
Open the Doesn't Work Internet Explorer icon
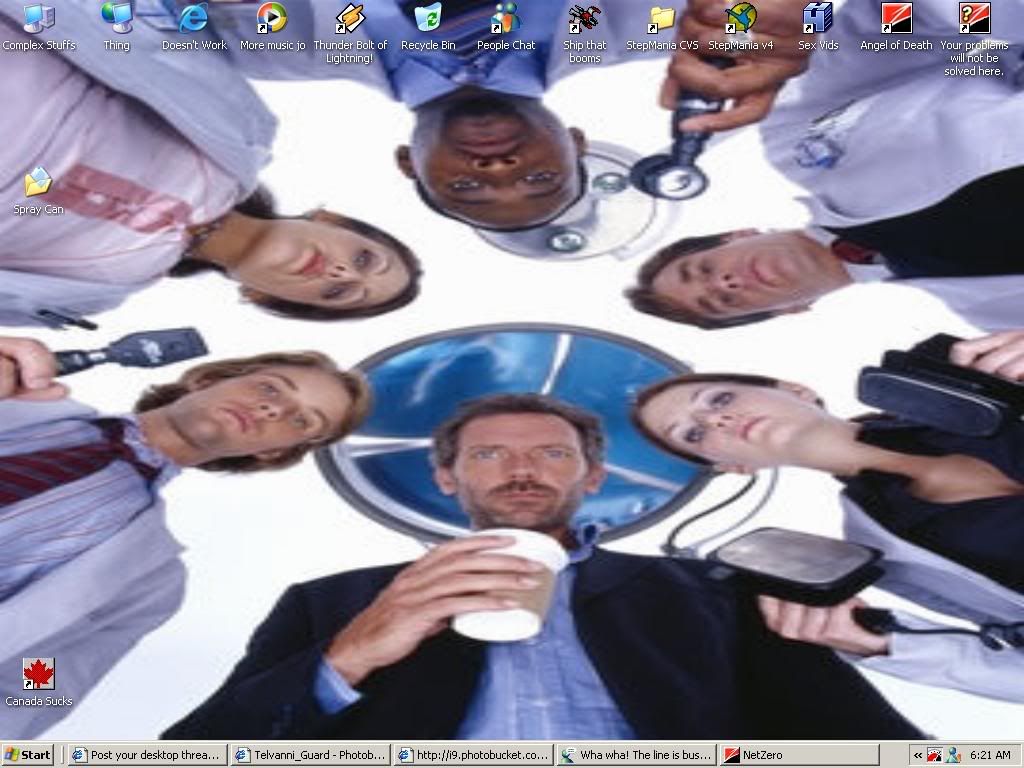194,18
